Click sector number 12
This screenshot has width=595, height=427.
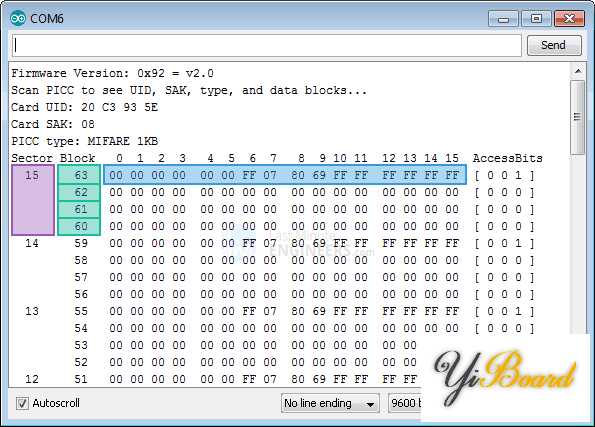click(x=32, y=379)
